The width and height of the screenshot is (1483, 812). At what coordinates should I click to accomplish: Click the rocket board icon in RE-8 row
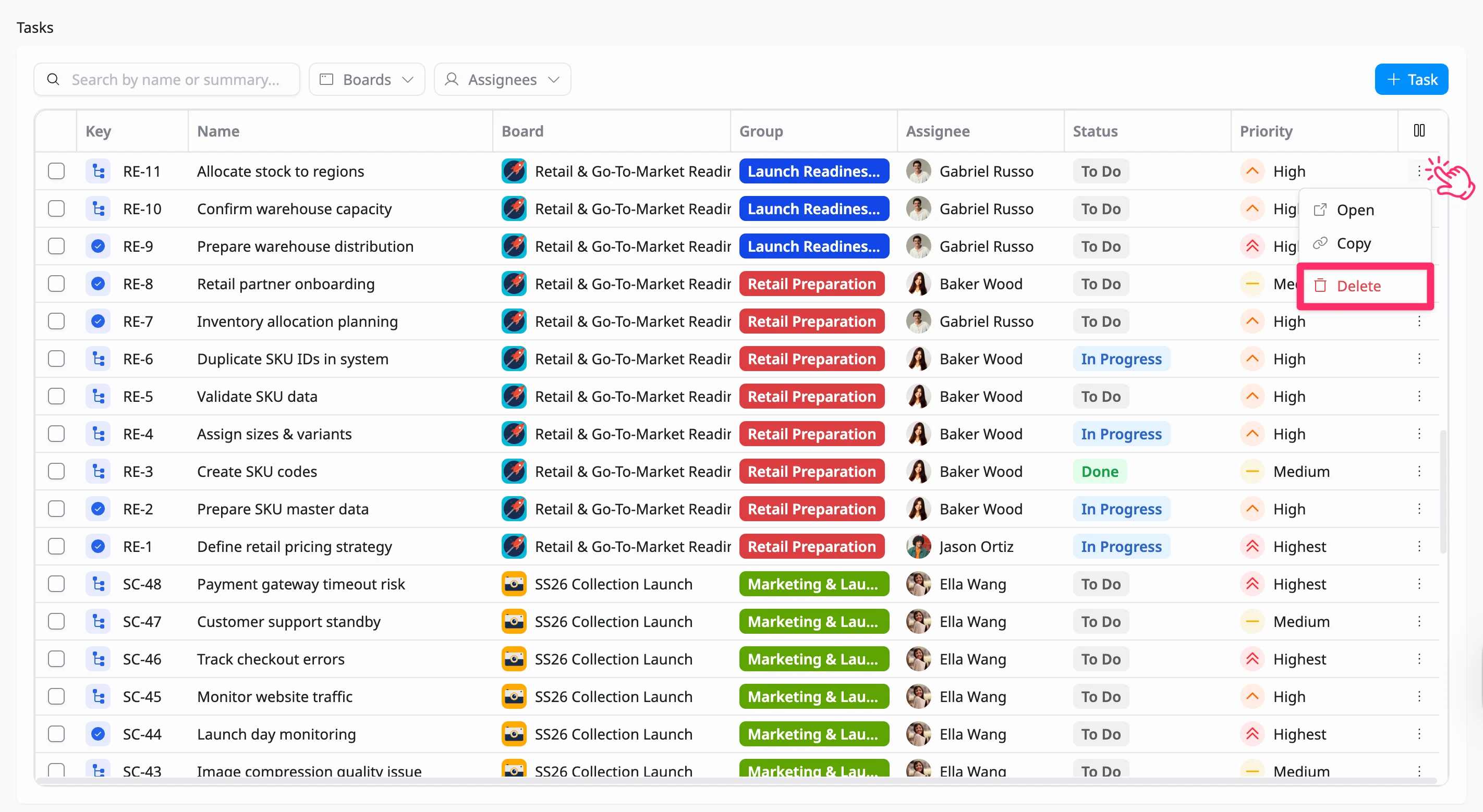coord(514,284)
